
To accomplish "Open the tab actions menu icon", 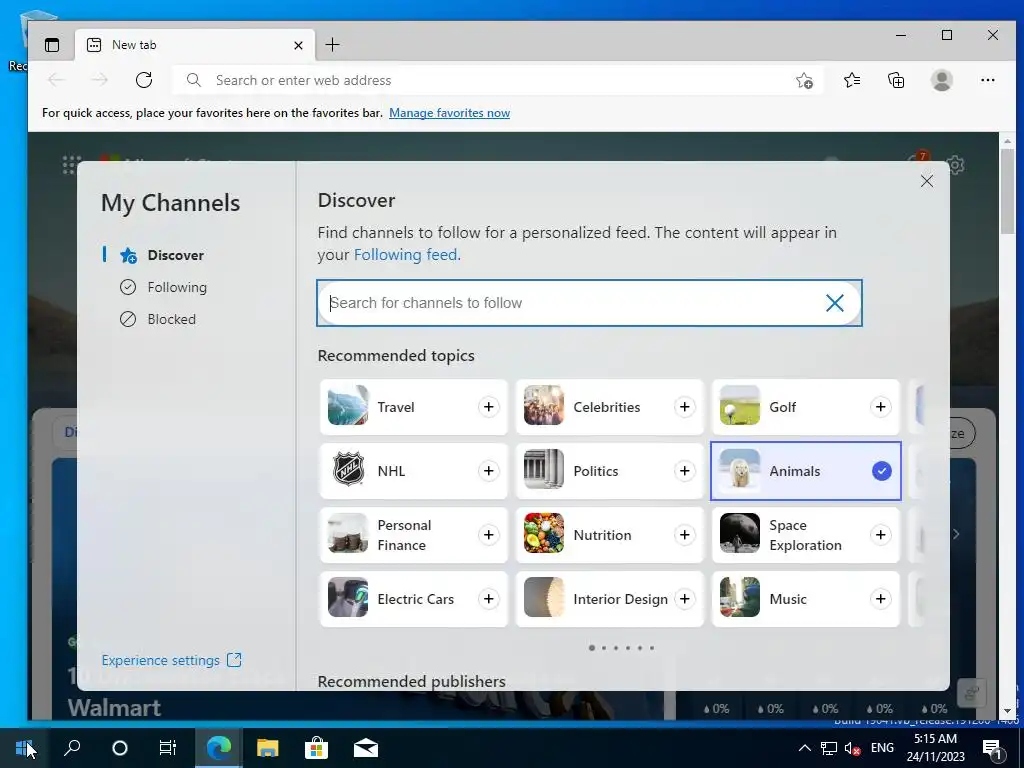I will click(x=52, y=45).
